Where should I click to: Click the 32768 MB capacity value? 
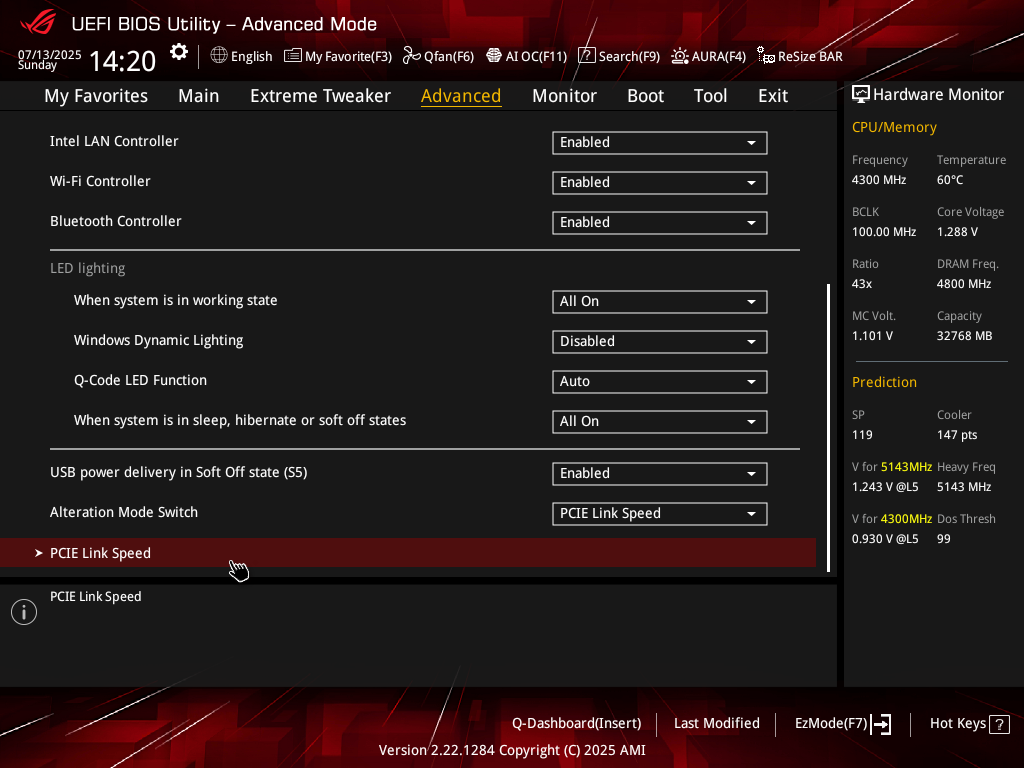click(x=965, y=336)
